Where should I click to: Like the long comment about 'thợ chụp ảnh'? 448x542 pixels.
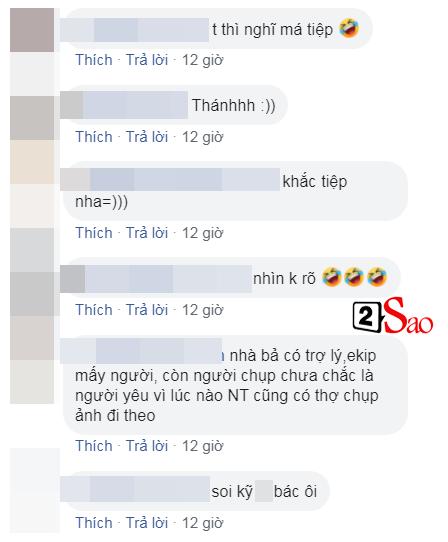pyautogui.click(x=94, y=446)
